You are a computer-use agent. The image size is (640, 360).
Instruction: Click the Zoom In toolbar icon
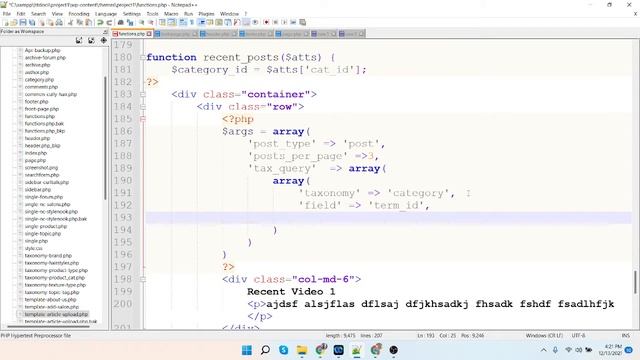[x=141, y=22]
